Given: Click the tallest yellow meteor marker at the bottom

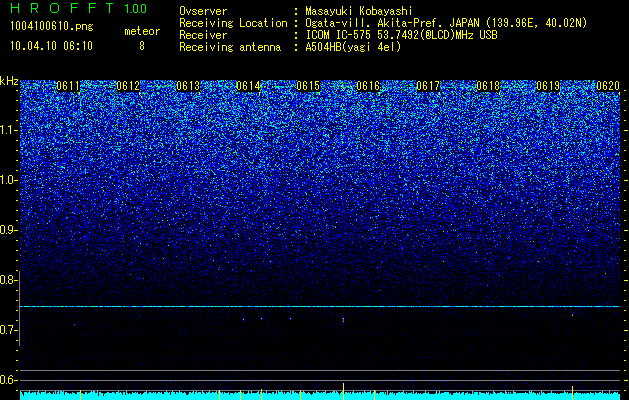Looking at the screenshot, I should tap(343, 391).
